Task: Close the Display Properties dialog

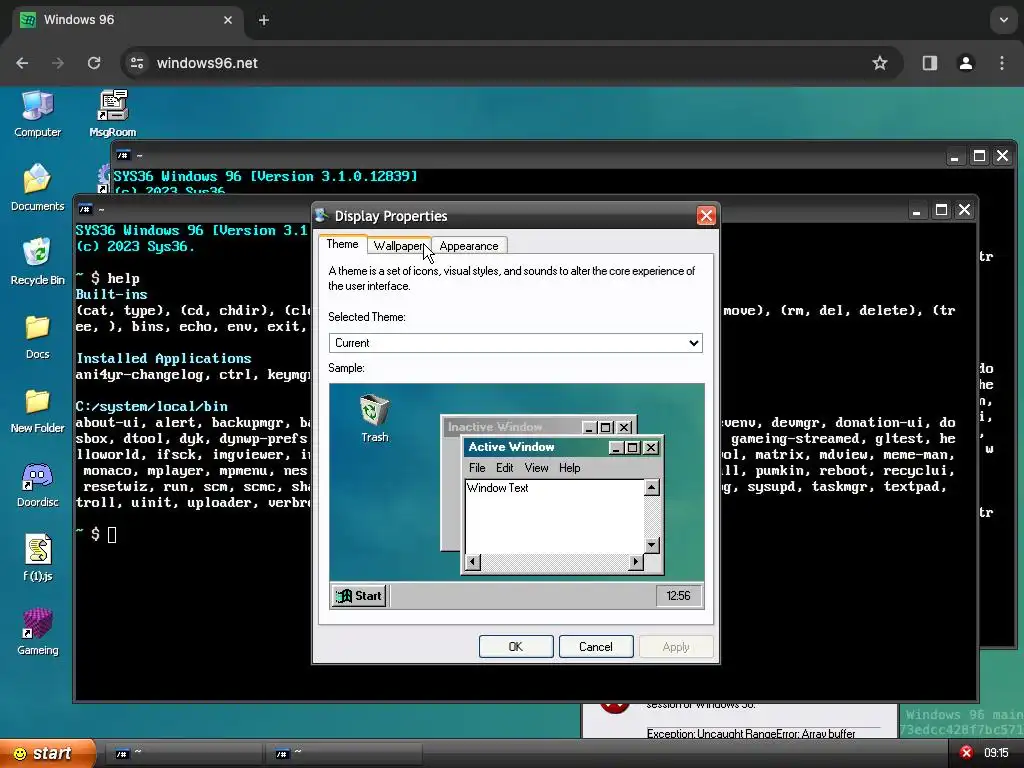Action: (706, 216)
